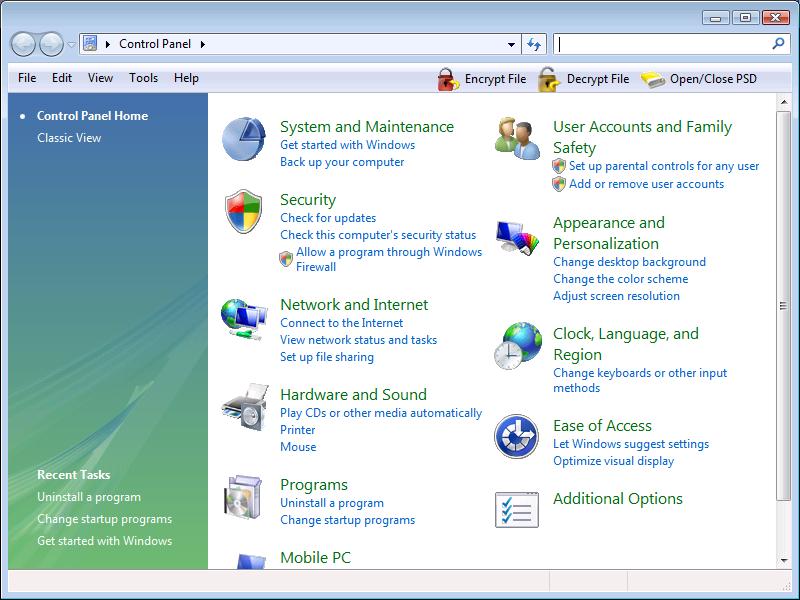Open Set up file sharing
This screenshot has height=600, width=800.
point(327,357)
